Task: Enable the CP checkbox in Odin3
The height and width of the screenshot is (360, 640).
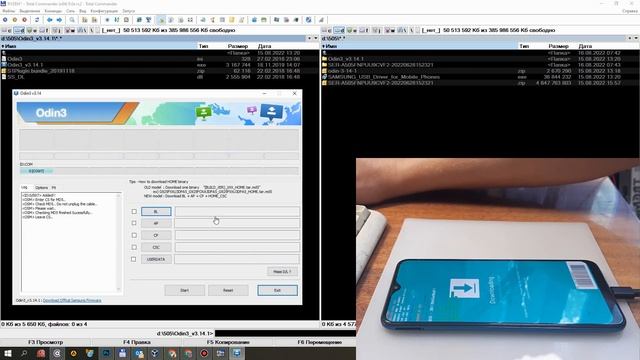Action: pyautogui.click(x=134, y=235)
